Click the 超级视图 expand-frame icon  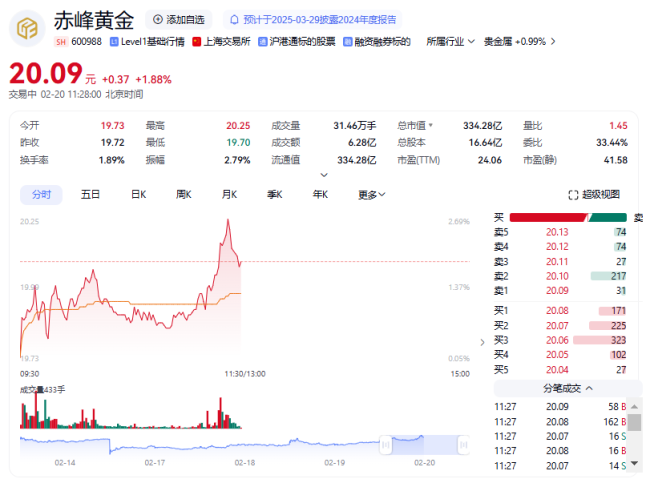(573, 195)
